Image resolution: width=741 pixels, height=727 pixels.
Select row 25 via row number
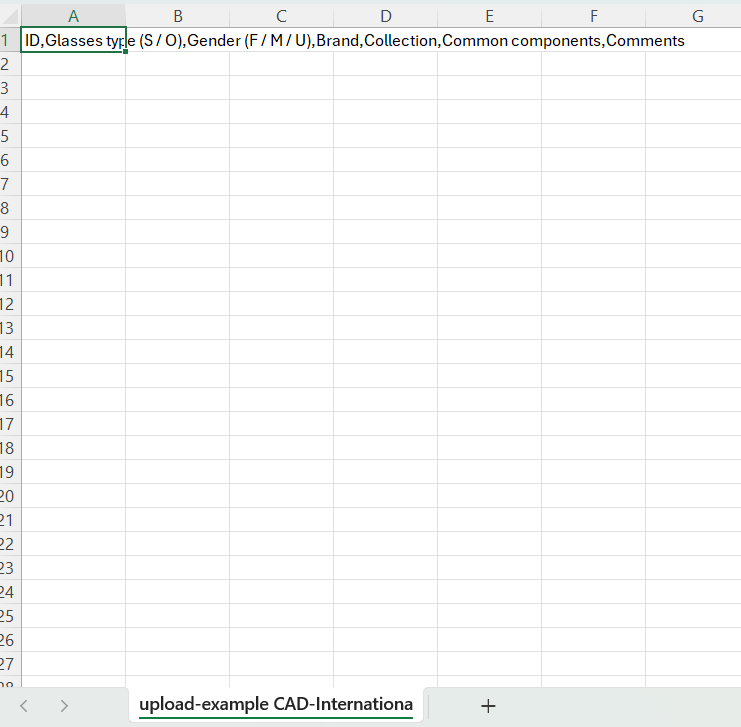[8, 616]
